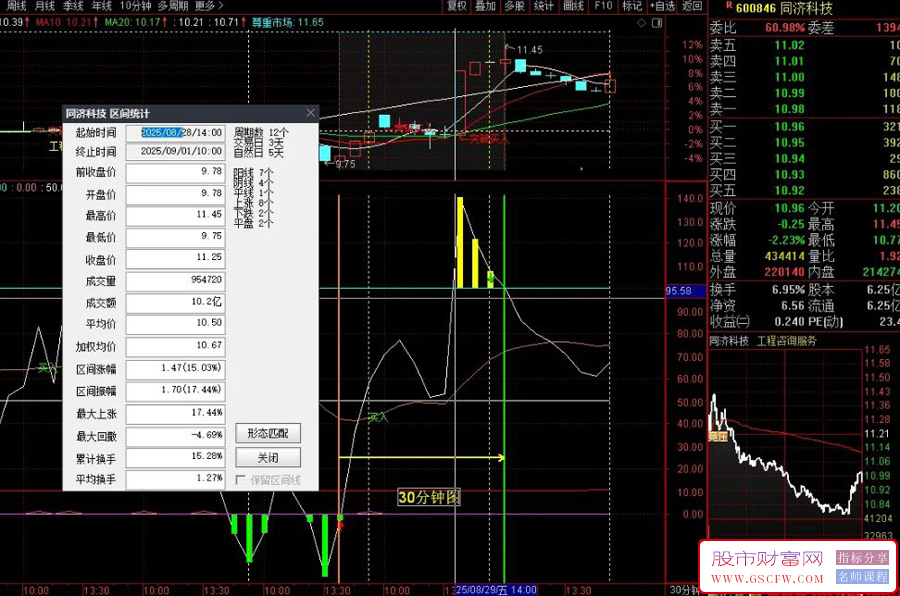Image resolution: width=900 pixels, height=596 pixels.
Task: Switch to the 周线 weekly period
Action: tap(17, 6)
